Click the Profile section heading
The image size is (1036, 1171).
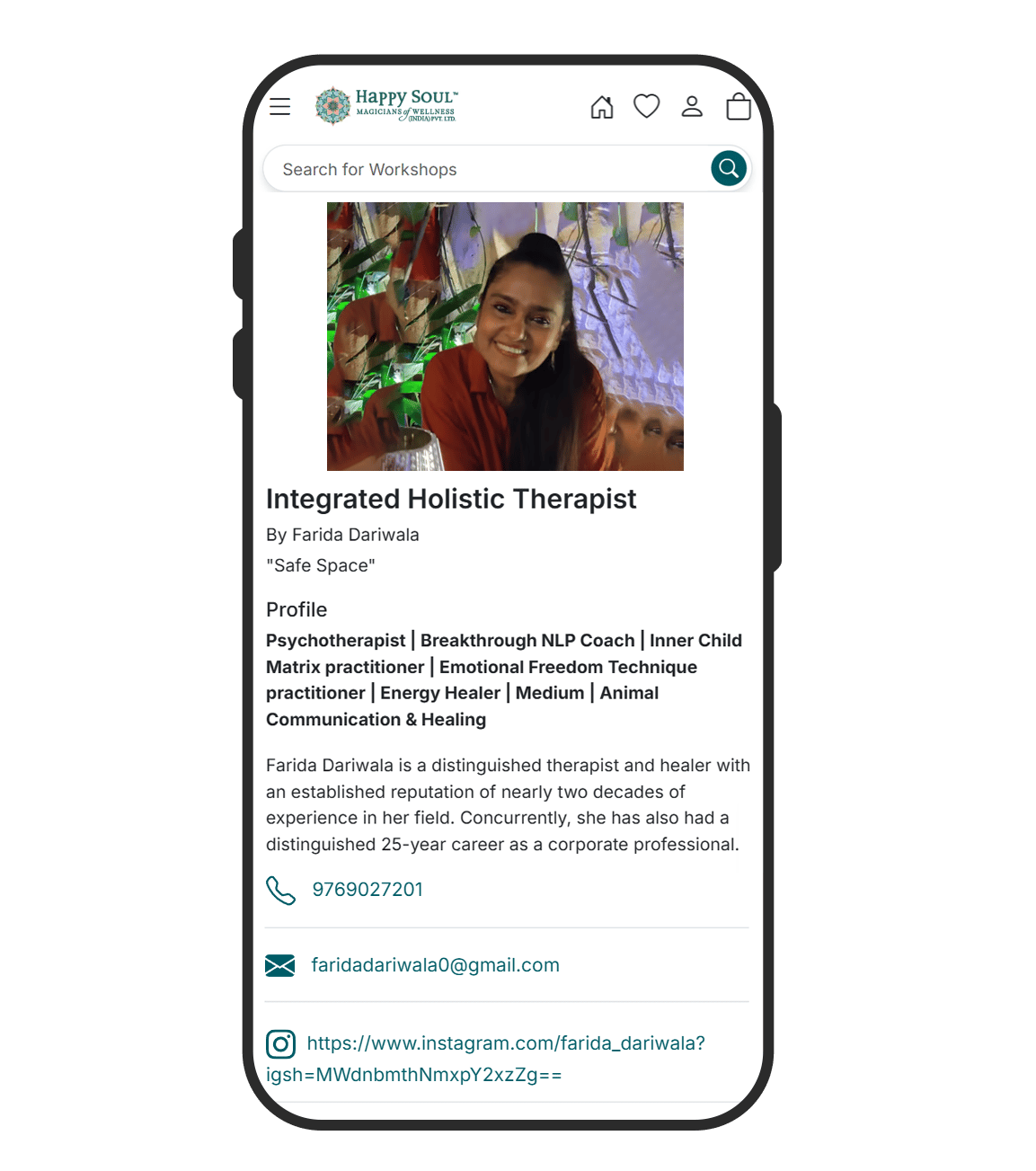click(x=297, y=609)
